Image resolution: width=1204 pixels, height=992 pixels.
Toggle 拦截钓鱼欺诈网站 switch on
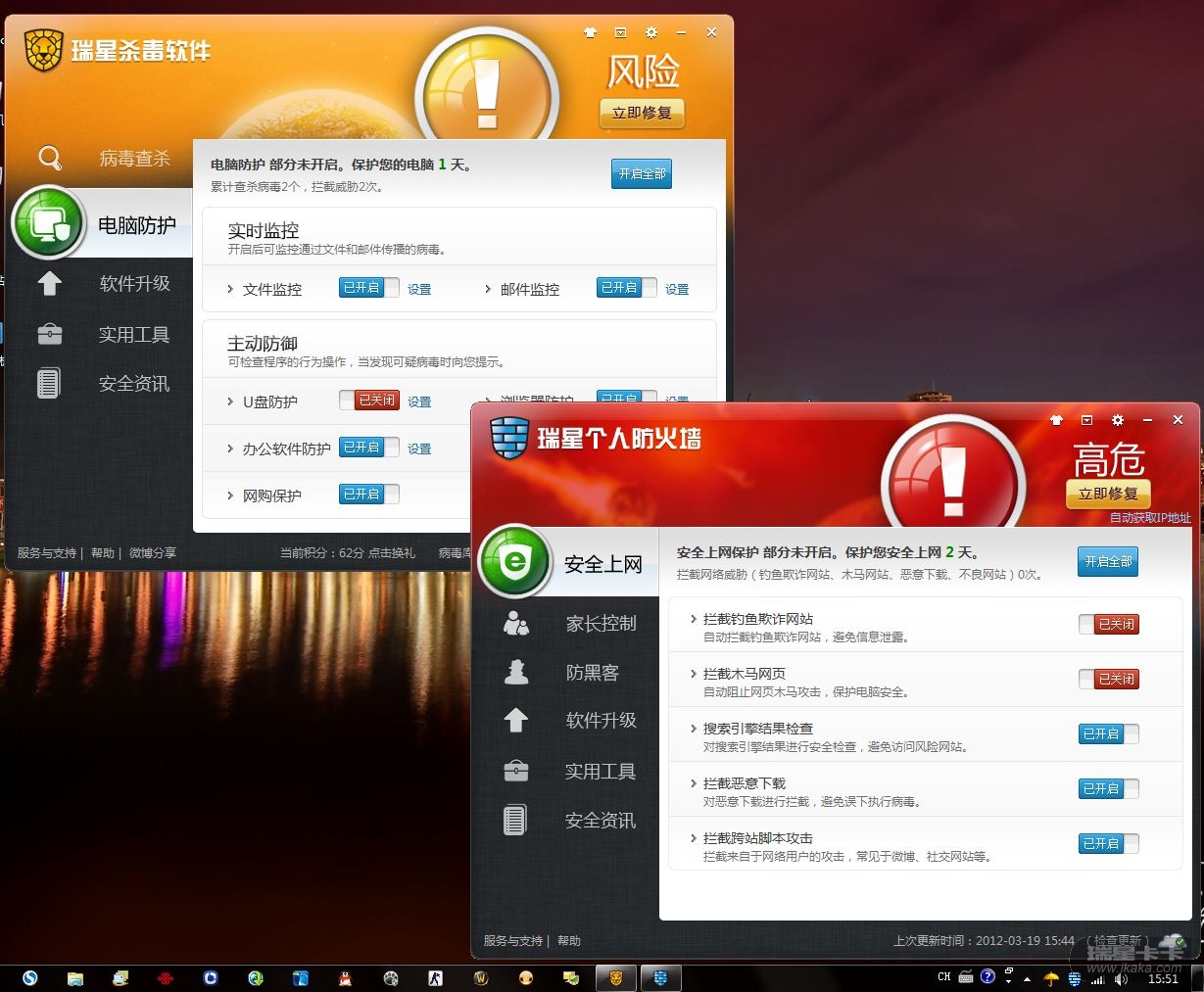[x=1109, y=624]
